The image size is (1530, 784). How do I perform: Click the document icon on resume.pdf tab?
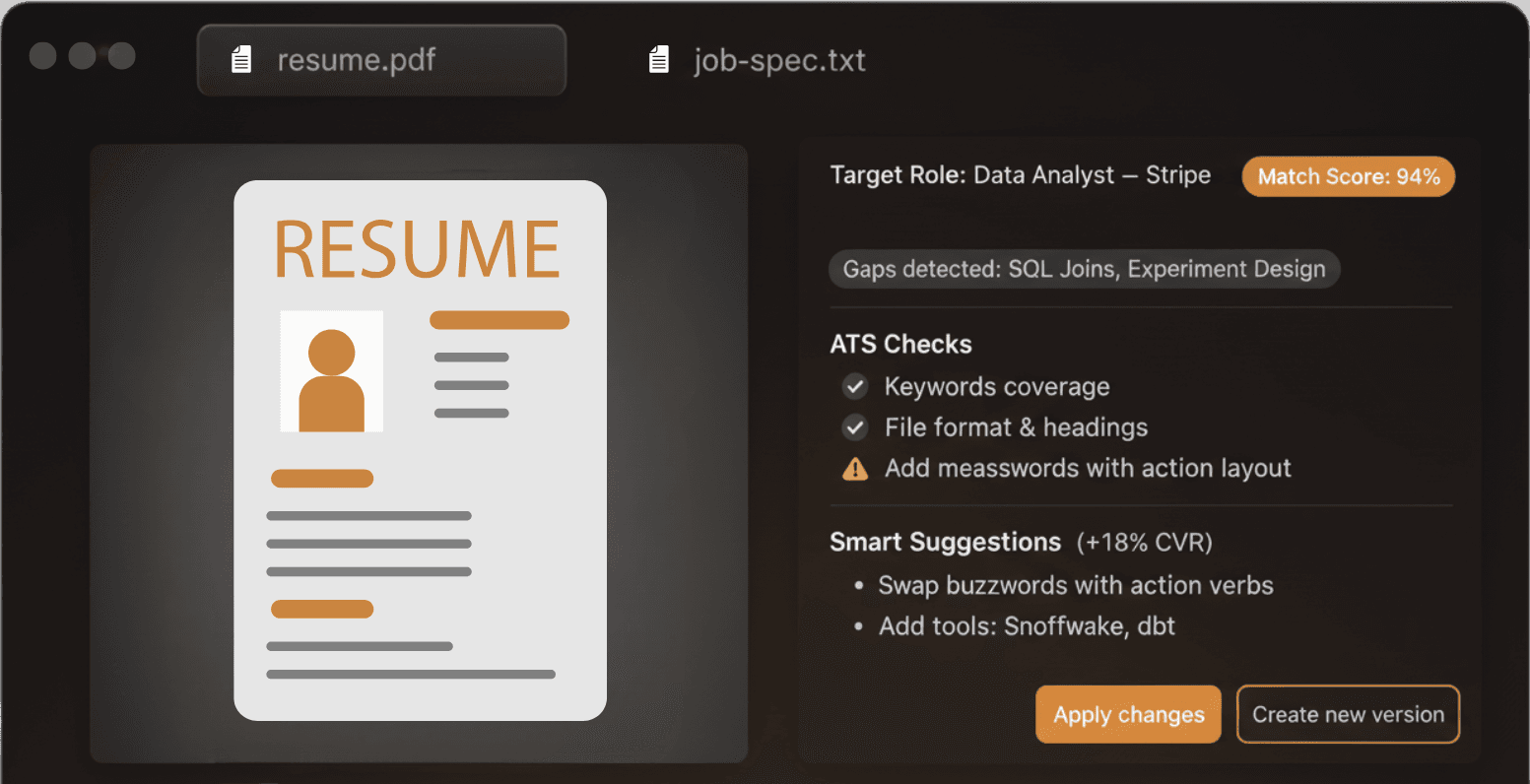click(x=241, y=60)
